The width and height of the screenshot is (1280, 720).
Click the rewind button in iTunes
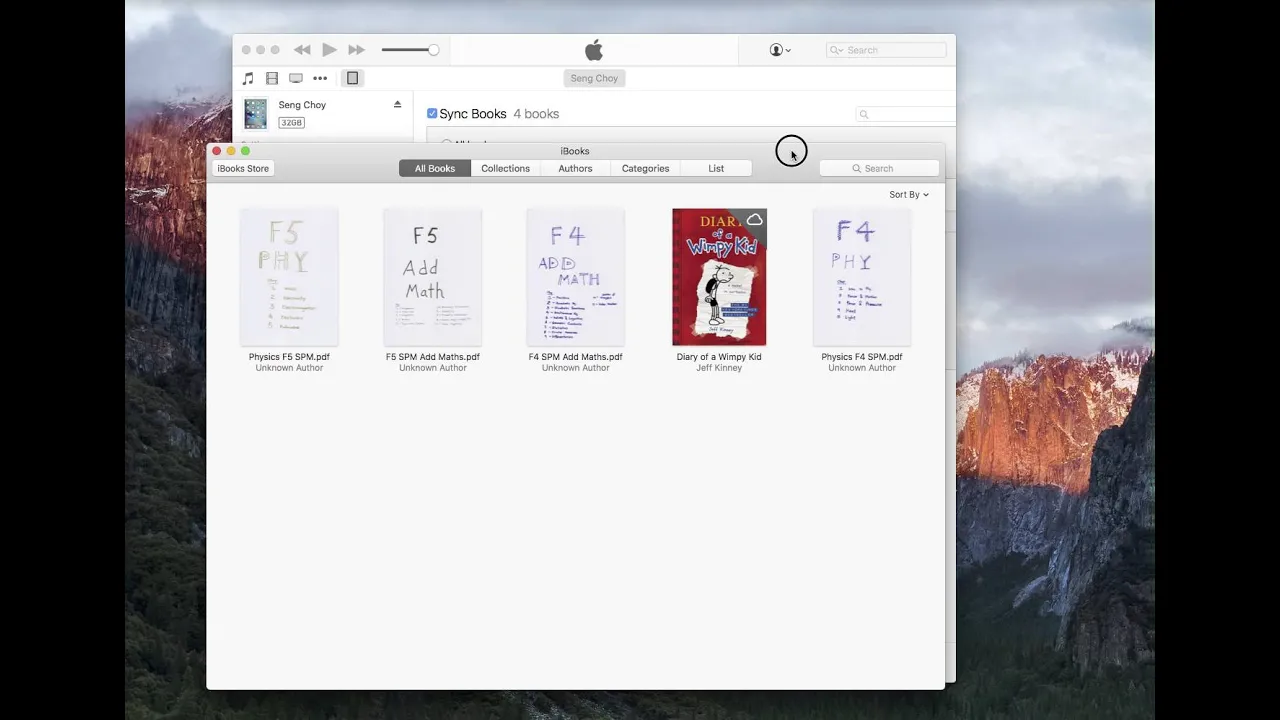(302, 50)
